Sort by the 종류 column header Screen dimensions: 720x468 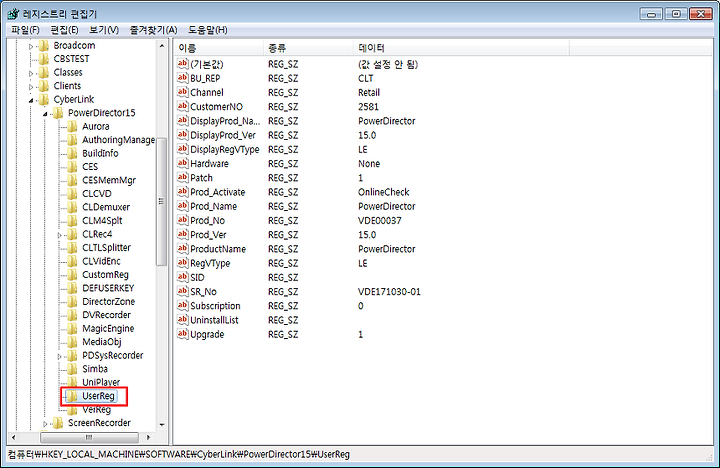point(309,48)
